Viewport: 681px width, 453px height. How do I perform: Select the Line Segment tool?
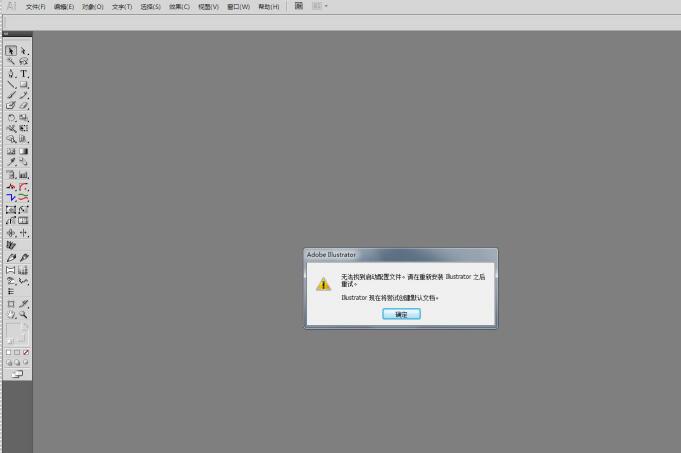11,85
